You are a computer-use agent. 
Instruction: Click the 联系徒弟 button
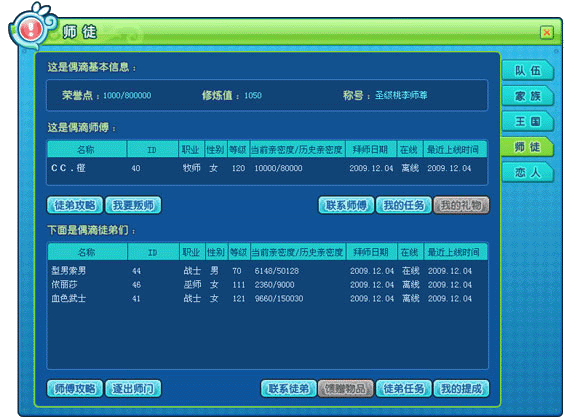(289, 389)
